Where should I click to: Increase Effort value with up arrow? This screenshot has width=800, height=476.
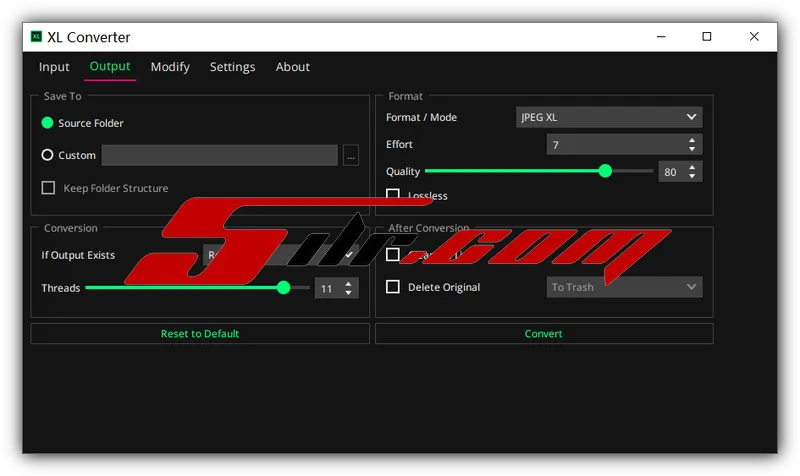point(692,140)
